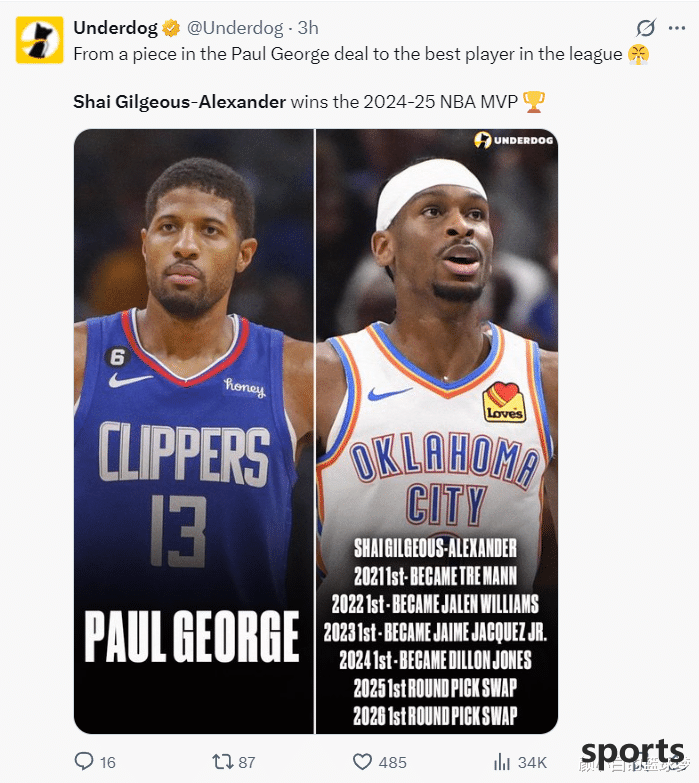Screen dimensions: 699x783
Task: Click the 485 likes count
Action: [x=392, y=763]
